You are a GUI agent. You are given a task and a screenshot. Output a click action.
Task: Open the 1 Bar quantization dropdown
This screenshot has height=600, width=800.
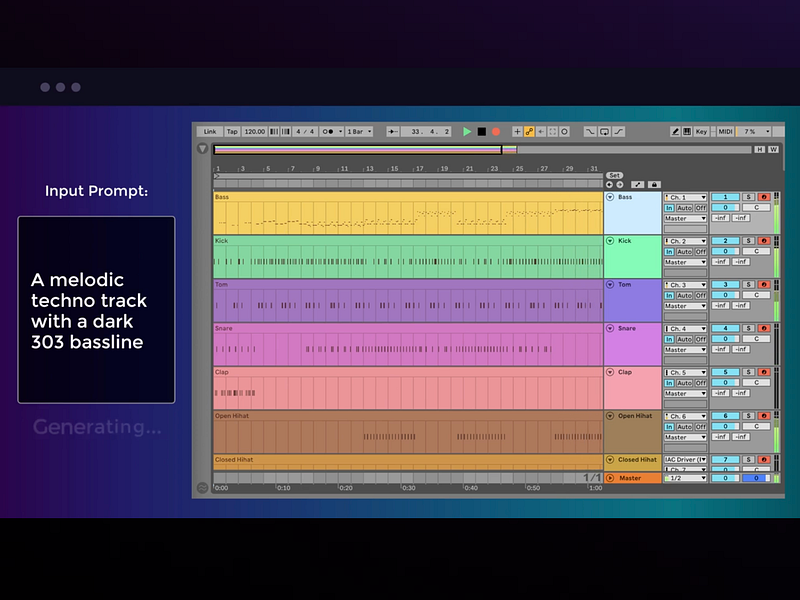coord(359,132)
